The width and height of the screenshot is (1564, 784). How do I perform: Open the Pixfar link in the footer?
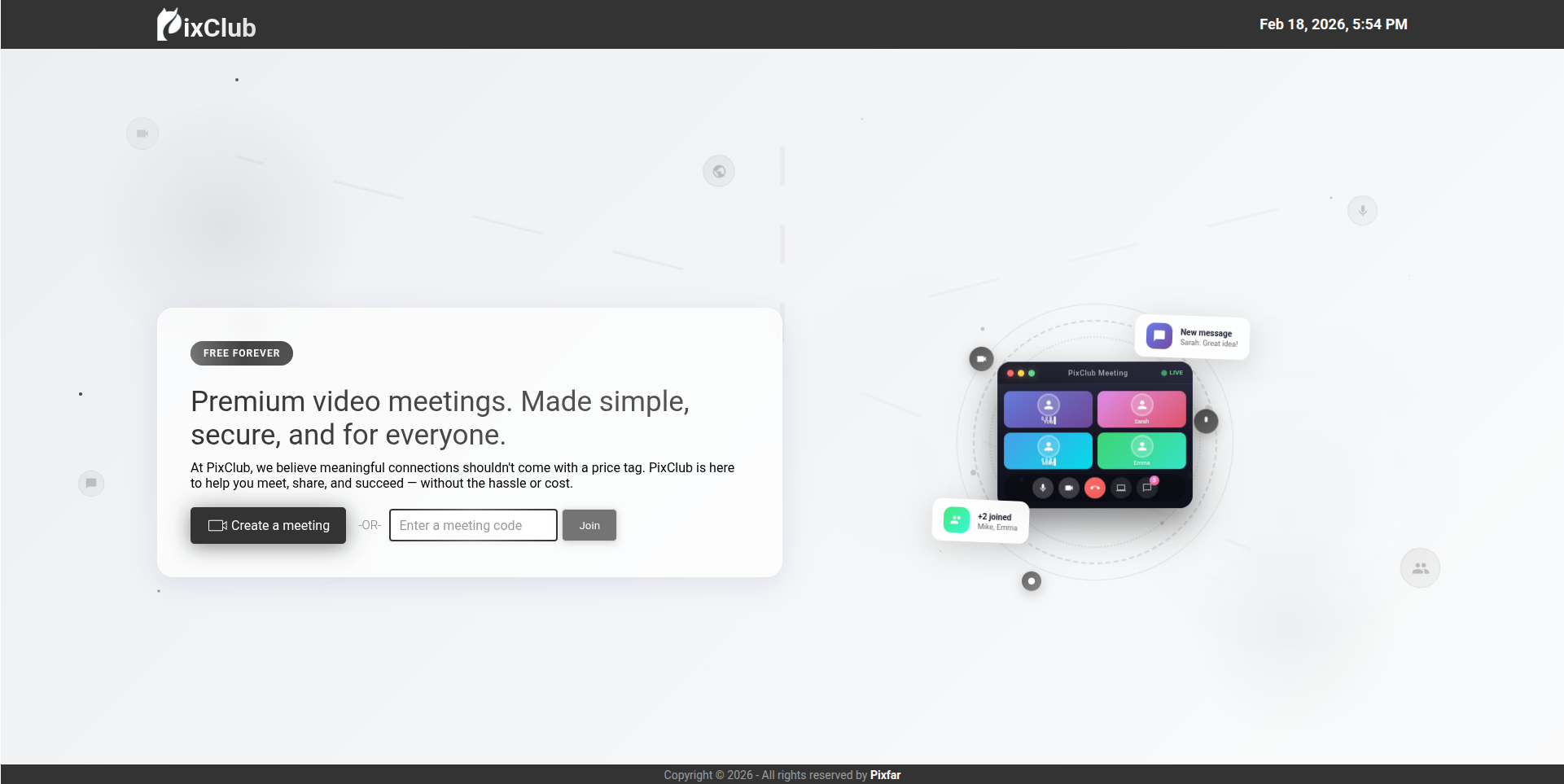885,774
